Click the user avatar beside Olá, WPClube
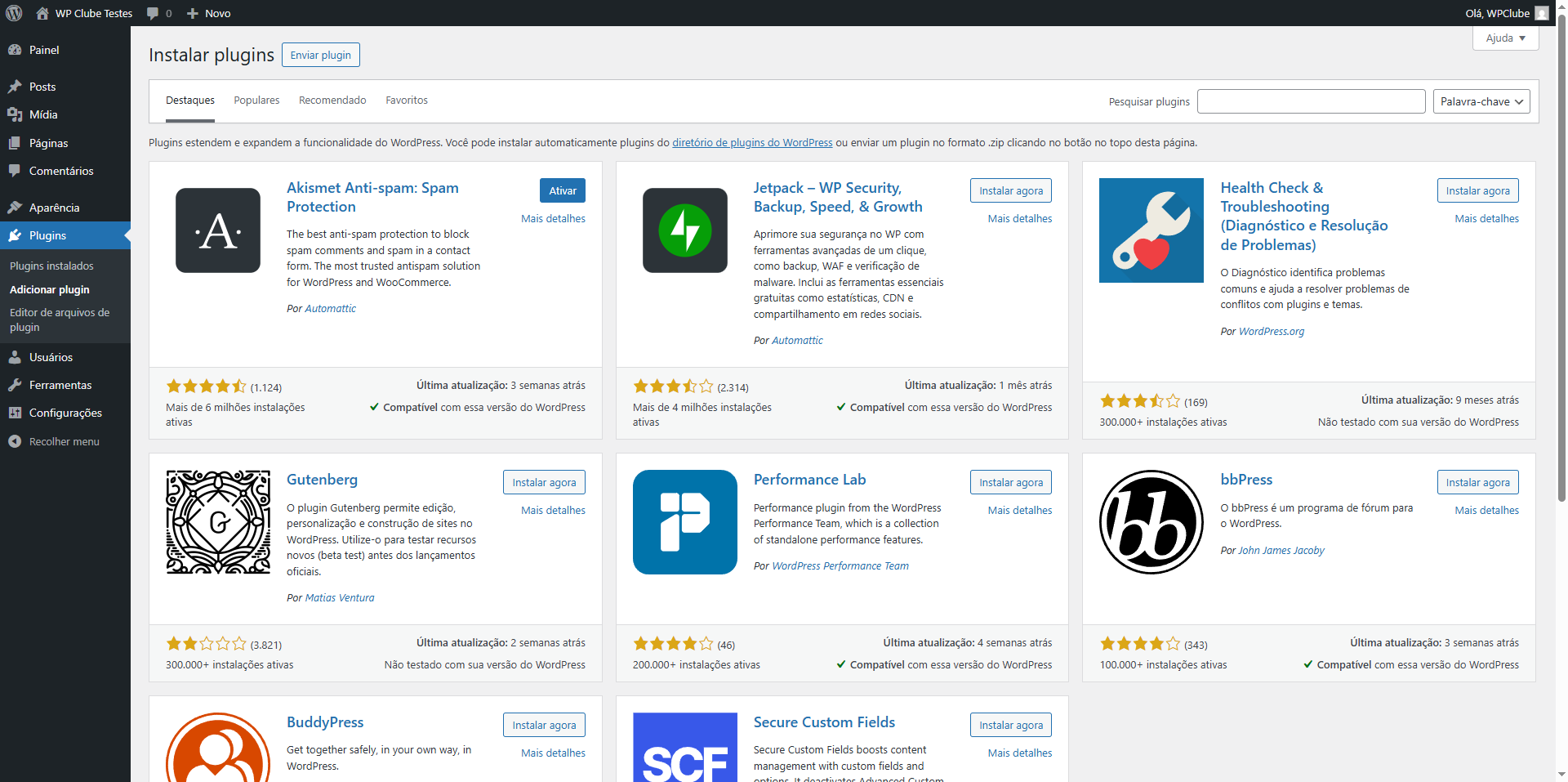 point(1542,13)
